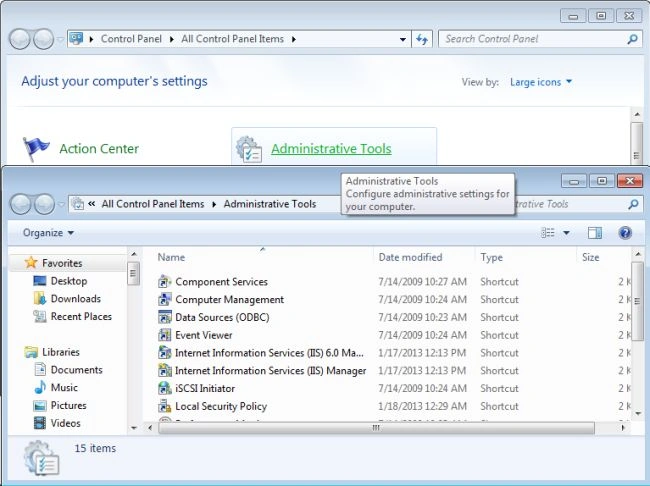Open recent pages arrow in Control Panel window

coord(61,39)
